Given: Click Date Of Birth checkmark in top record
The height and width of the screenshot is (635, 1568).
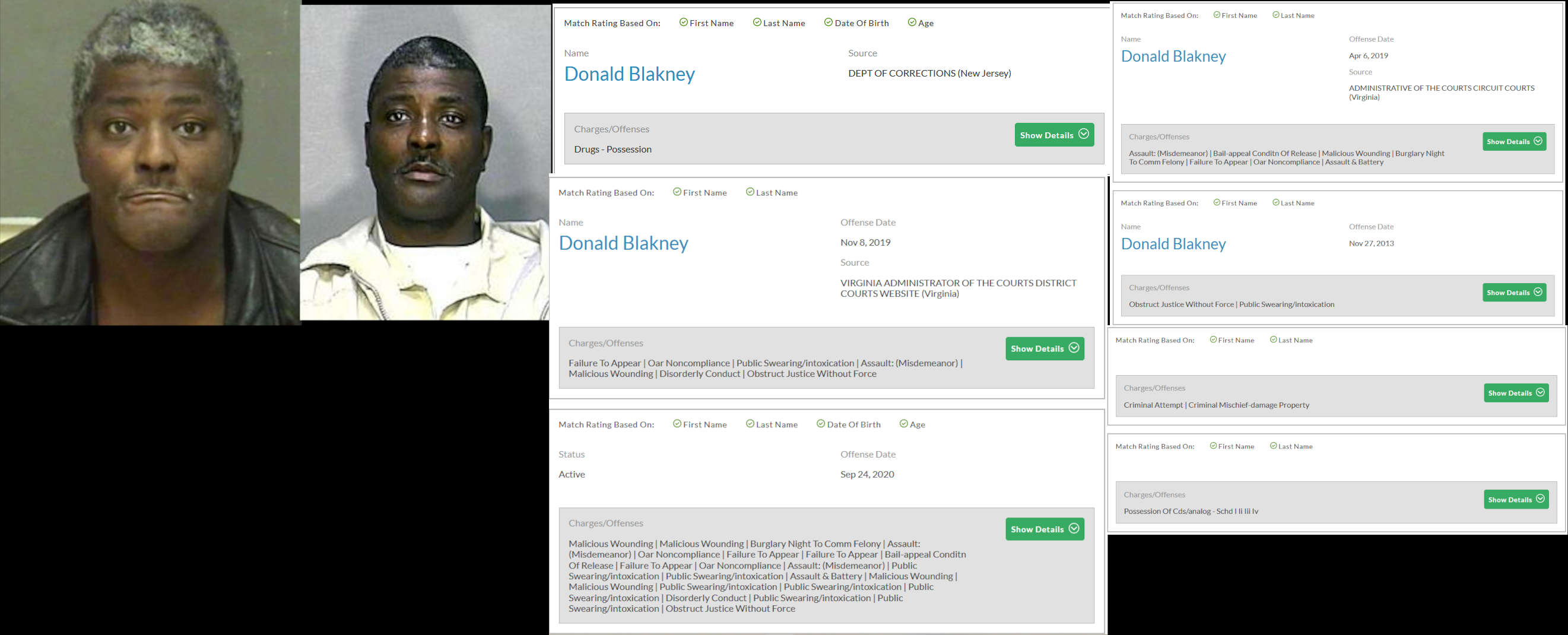Looking at the screenshot, I should (829, 23).
